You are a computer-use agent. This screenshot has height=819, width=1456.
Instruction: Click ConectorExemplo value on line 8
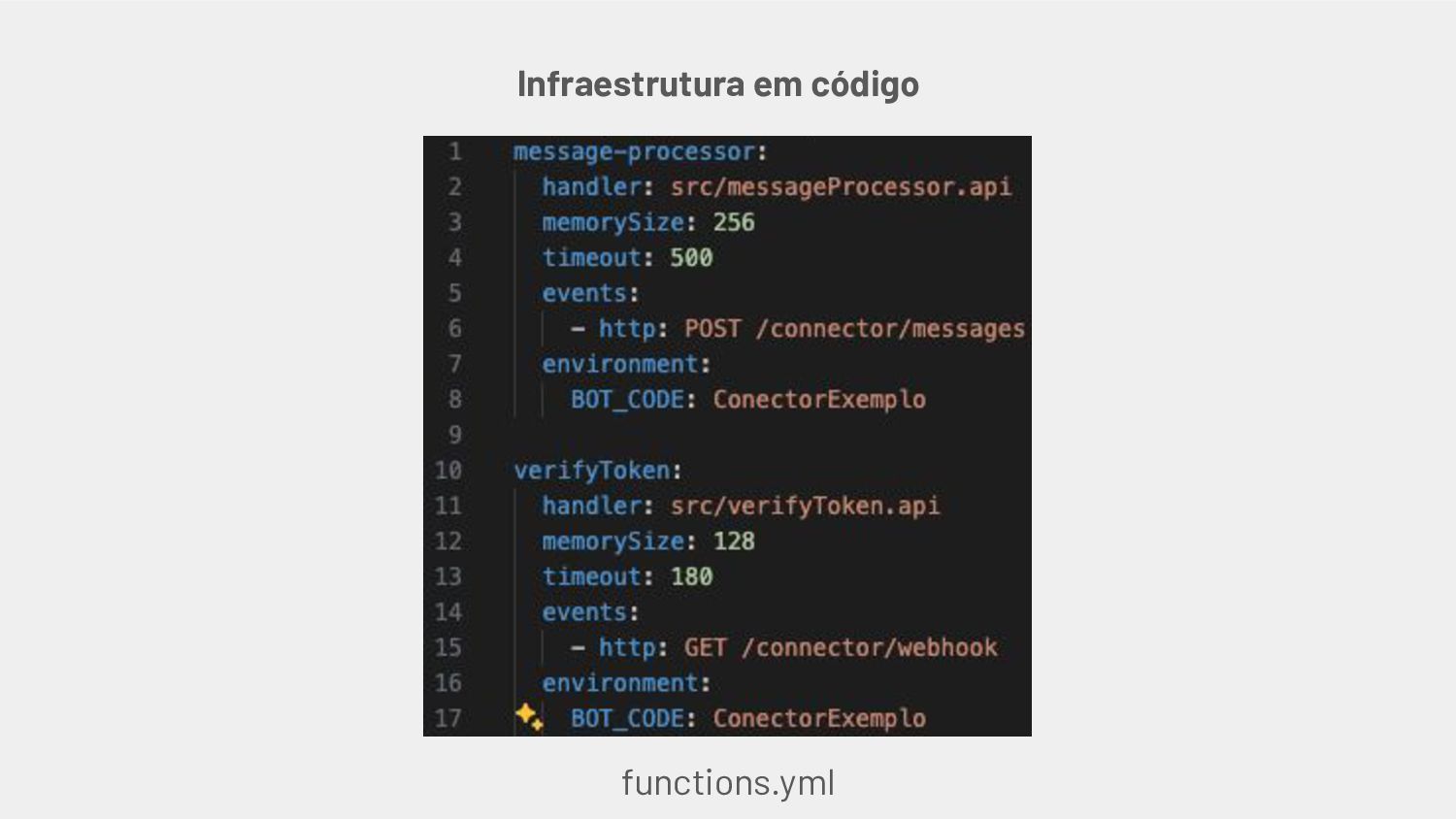pyautogui.click(x=819, y=400)
